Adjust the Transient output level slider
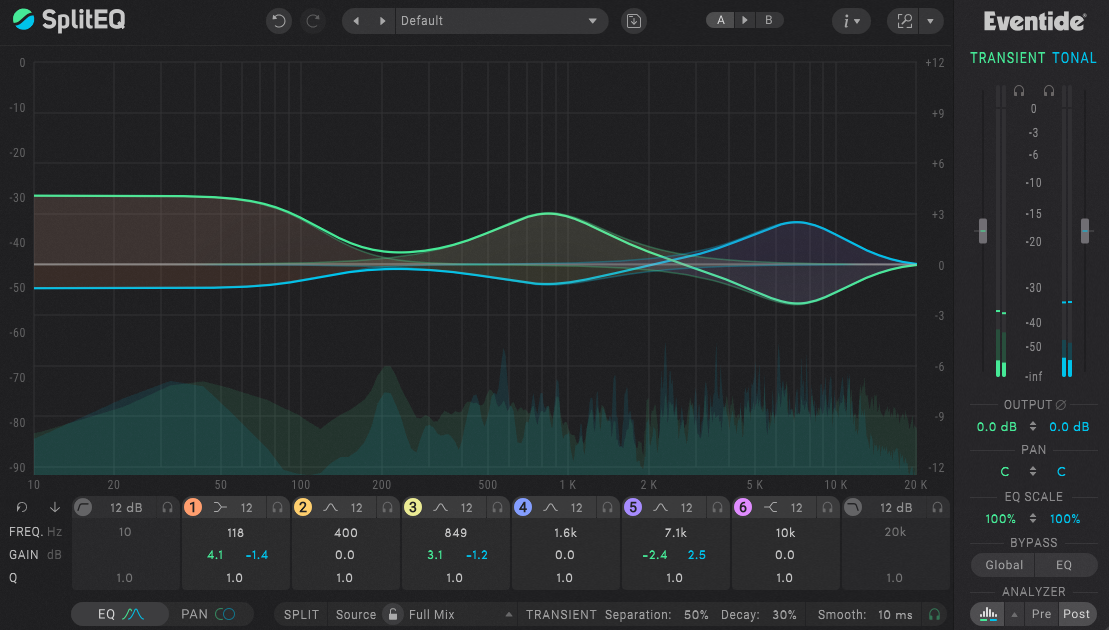The height and width of the screenshot is (630, 1109). click(x=982, y=231)
